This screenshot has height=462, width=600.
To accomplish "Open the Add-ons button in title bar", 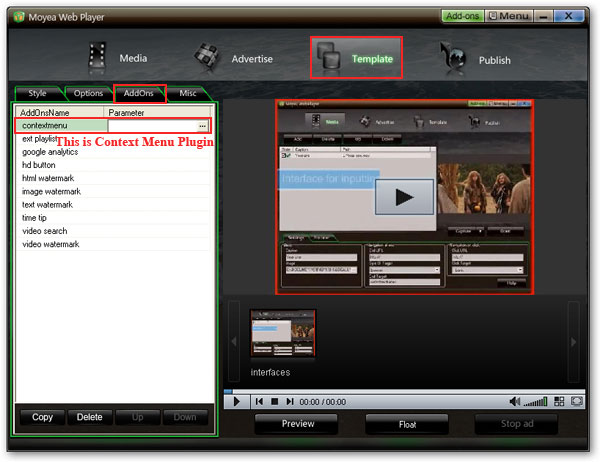I will [463, 16].
